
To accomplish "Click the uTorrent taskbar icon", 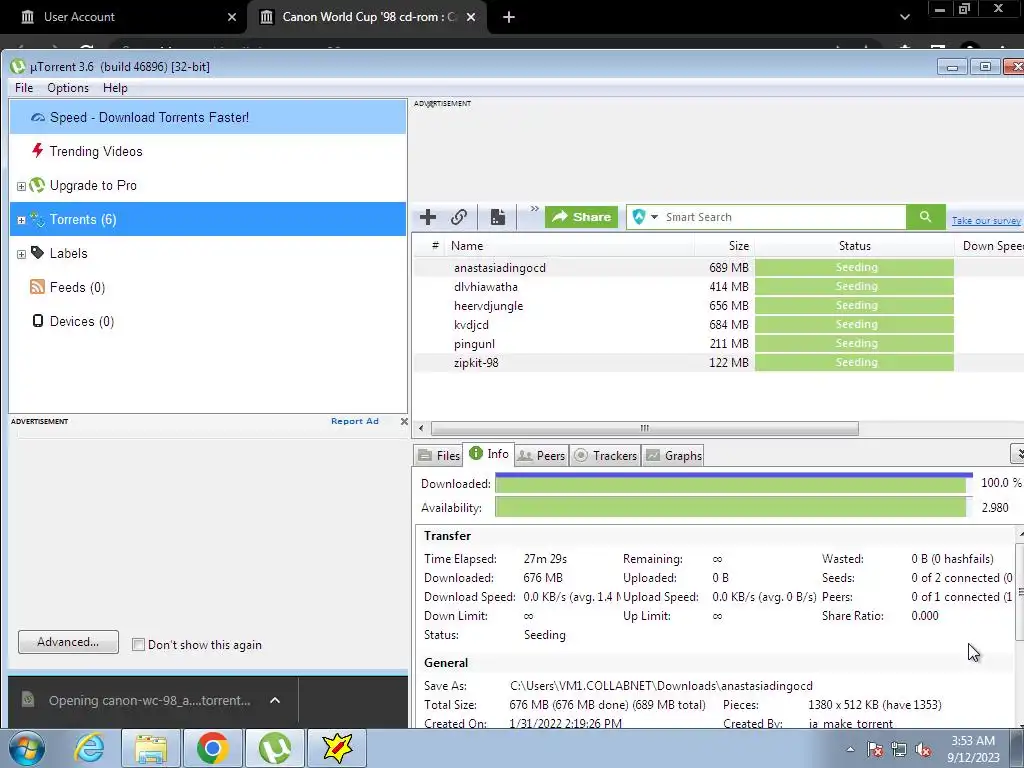I will point(274,748).
